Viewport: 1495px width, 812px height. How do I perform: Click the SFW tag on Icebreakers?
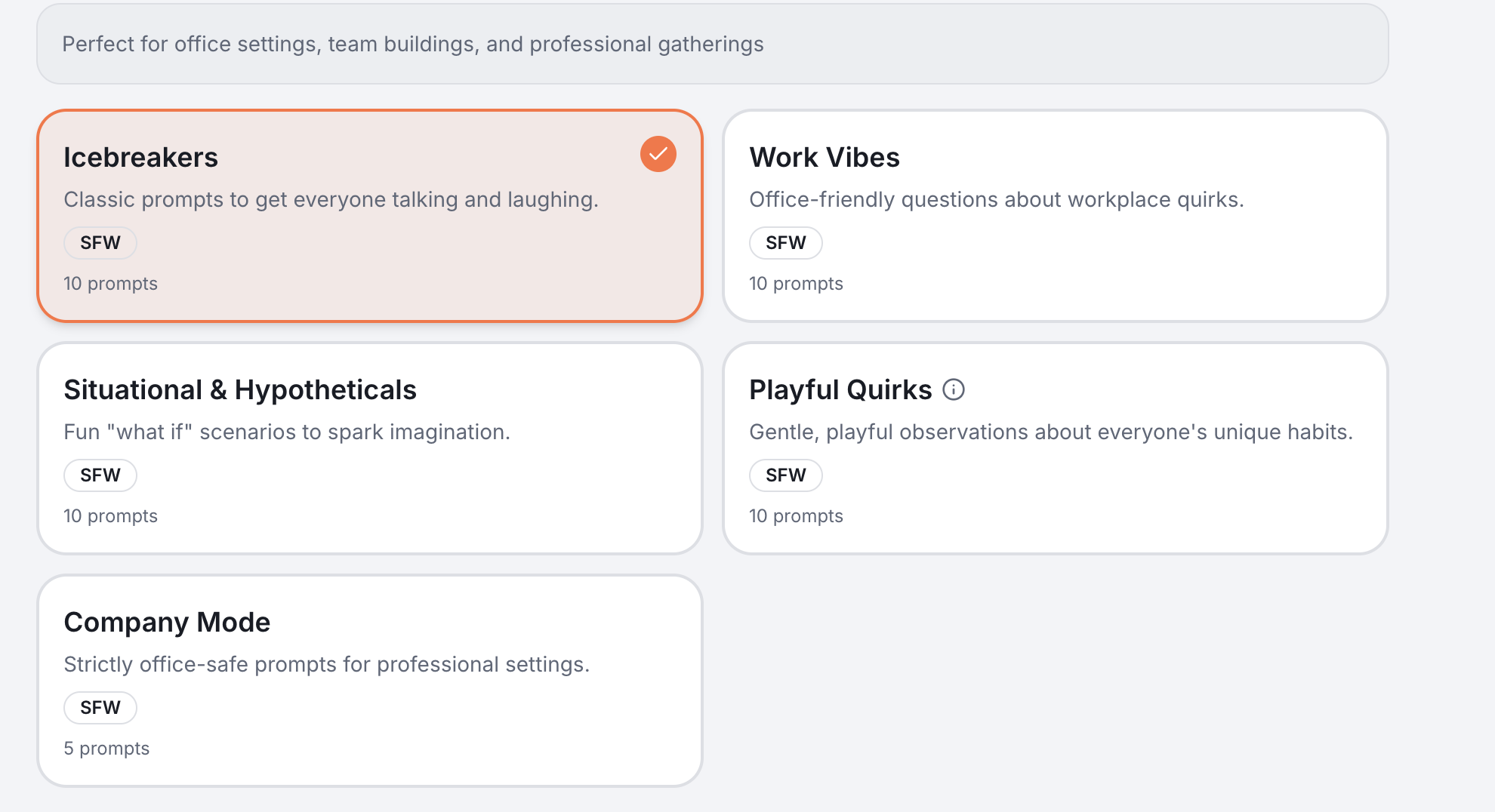point(100,243)
